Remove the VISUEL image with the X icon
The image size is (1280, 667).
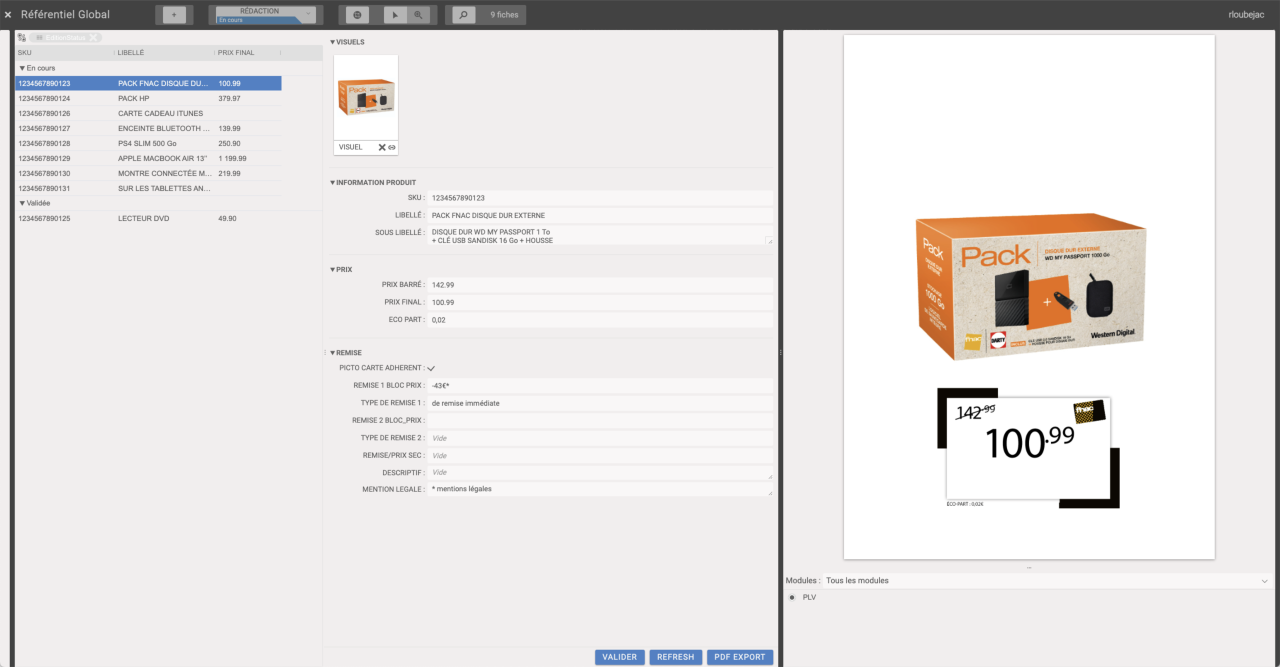pos(381,147)
